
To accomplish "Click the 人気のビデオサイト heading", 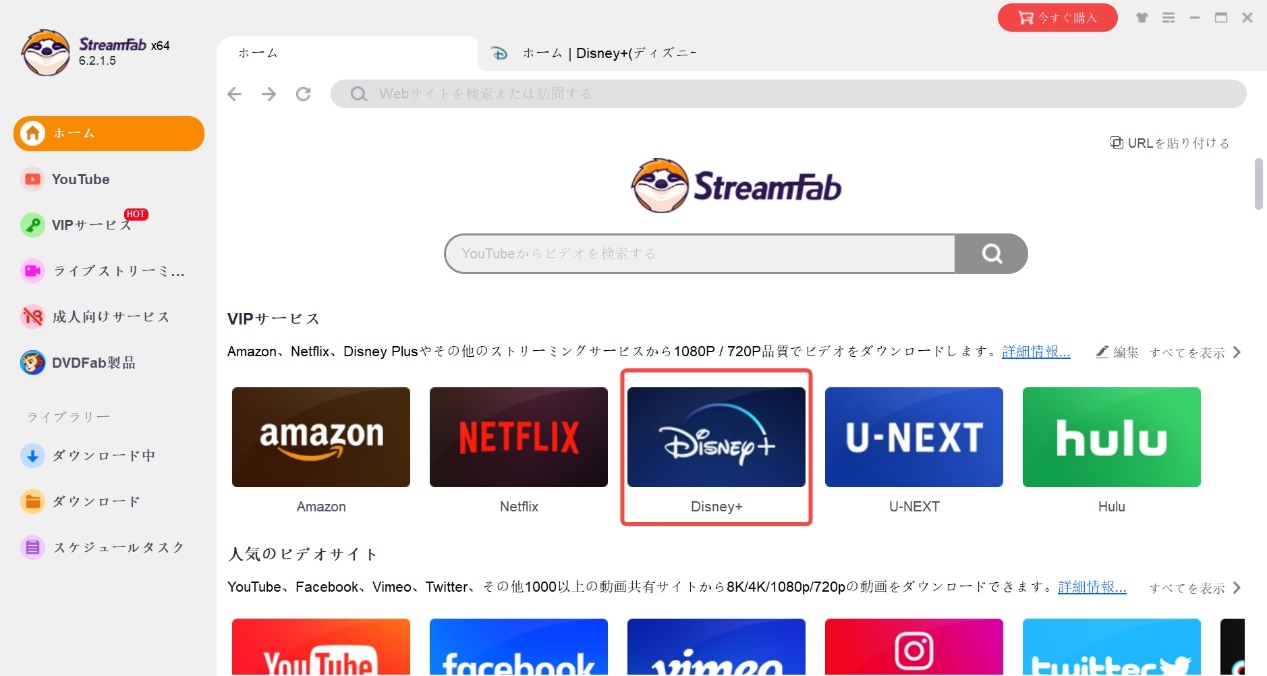I will pyautogui.click(x=304, y=554).
